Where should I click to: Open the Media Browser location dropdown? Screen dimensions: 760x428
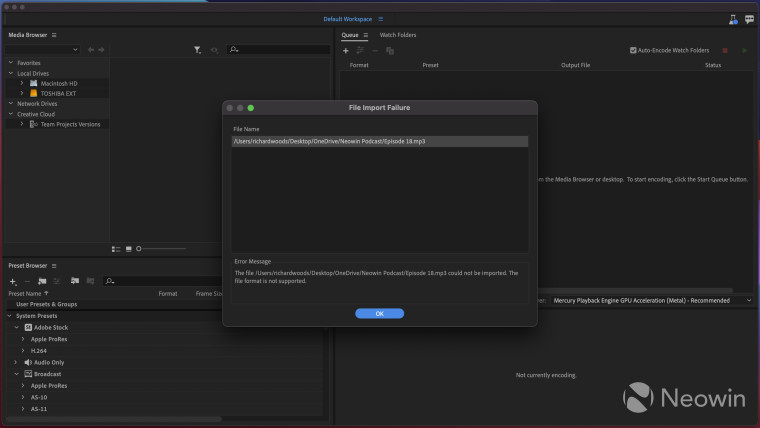(42, 49)
